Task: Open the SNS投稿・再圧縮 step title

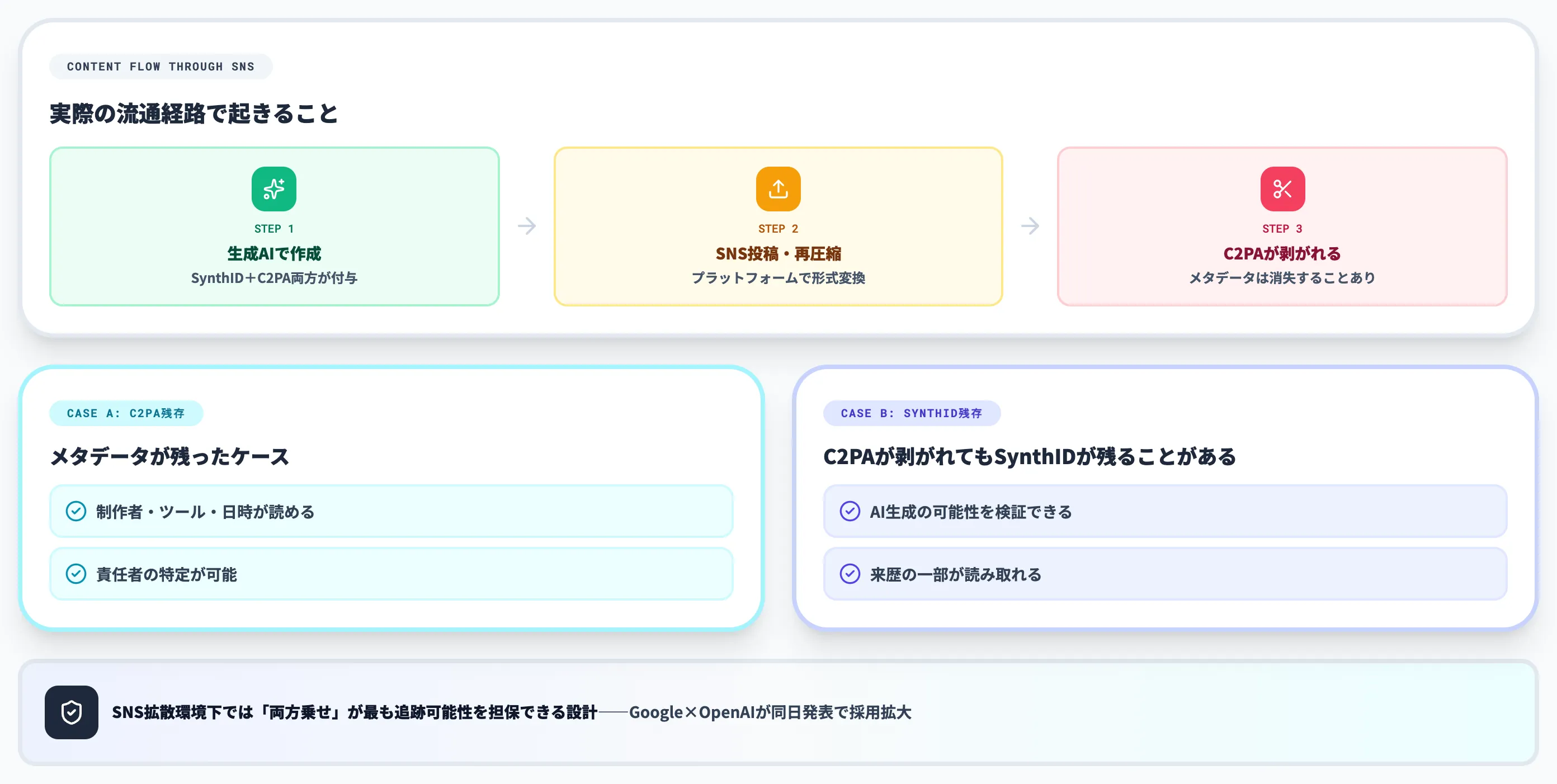Action: (778, 253)
